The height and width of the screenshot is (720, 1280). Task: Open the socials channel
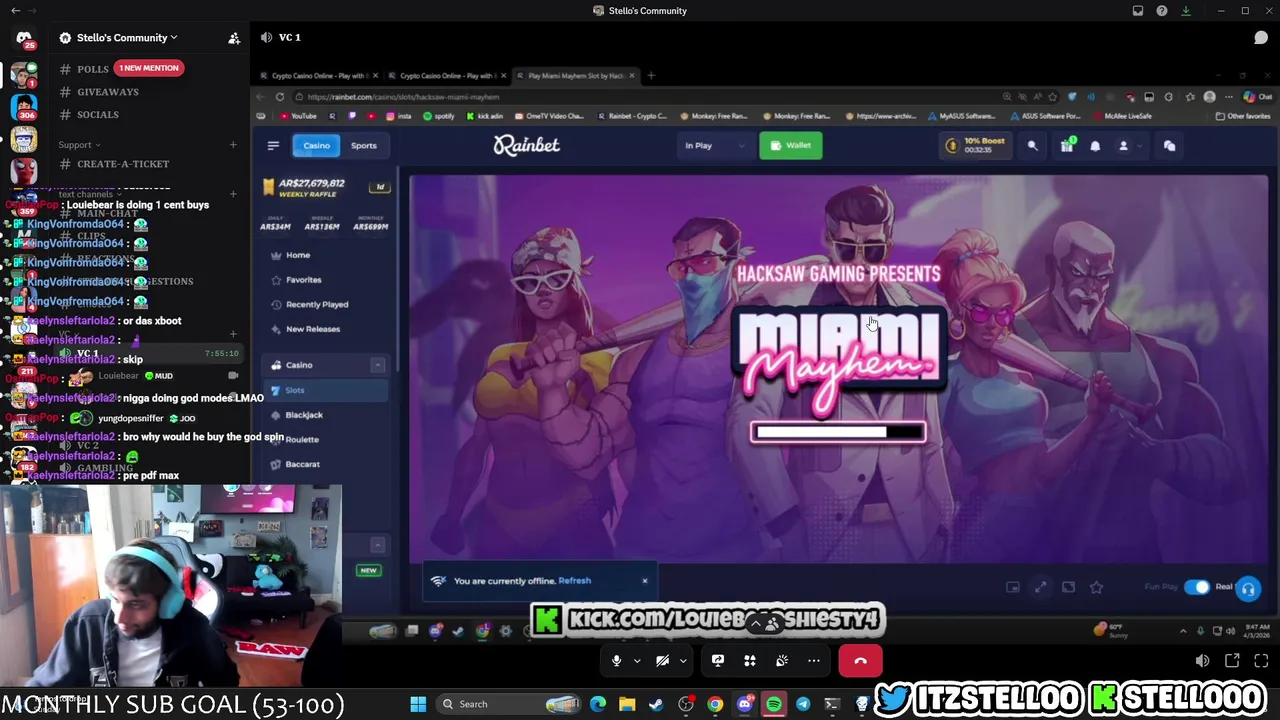click(x=98, y=115)
